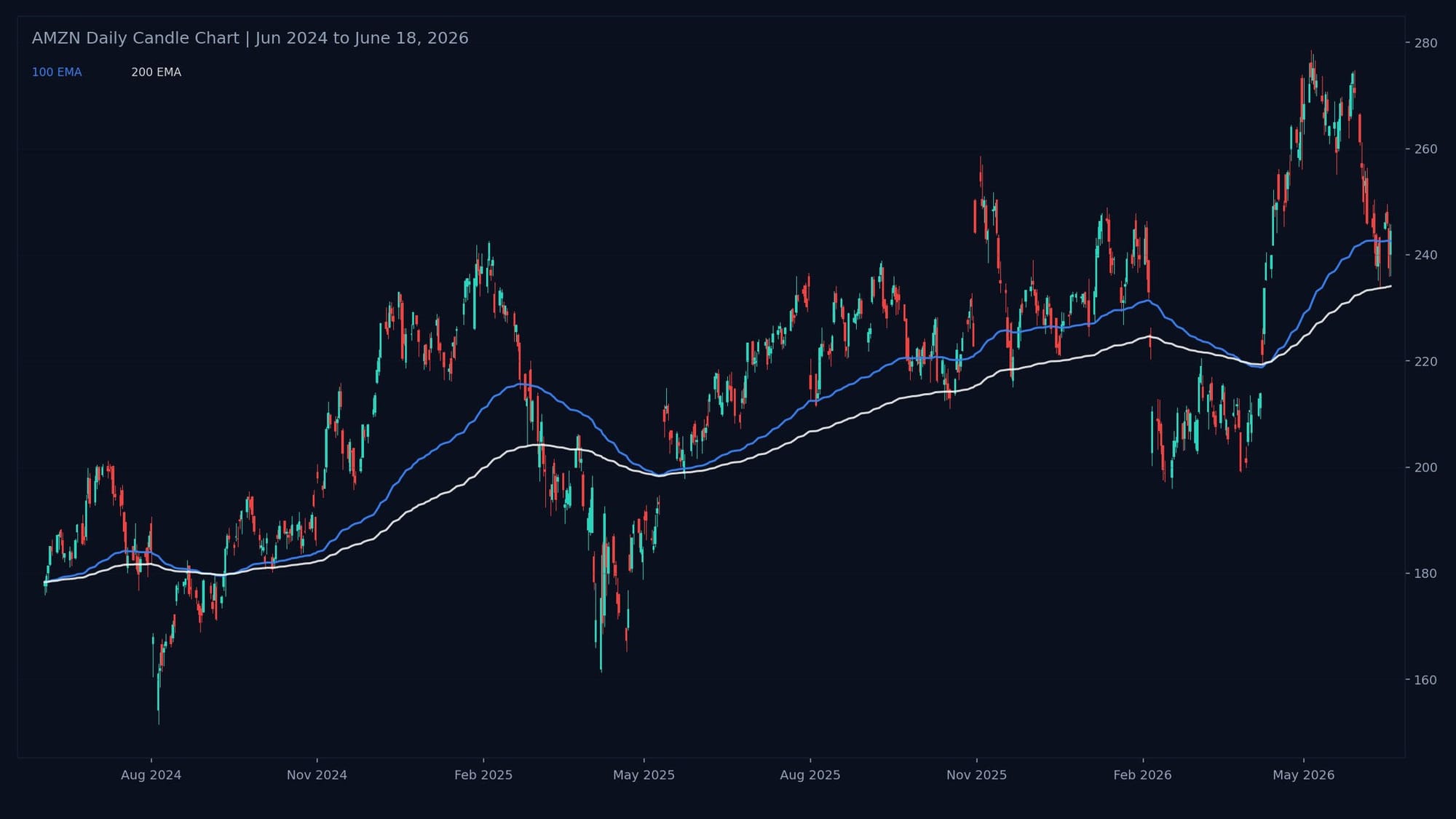Click the Aug 2025 date axis label
This screenshot has width=1456, height=819.
click(810, 775)
